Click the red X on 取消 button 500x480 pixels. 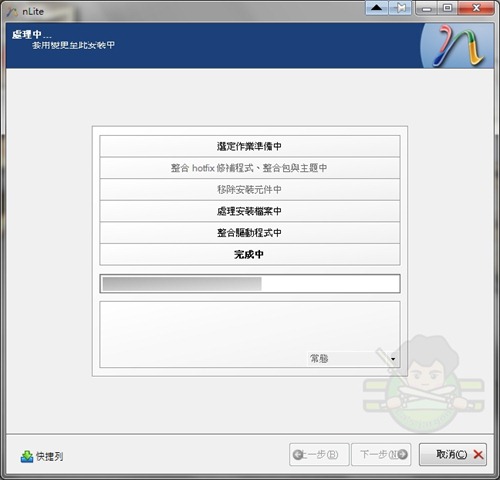coord(478,454)
